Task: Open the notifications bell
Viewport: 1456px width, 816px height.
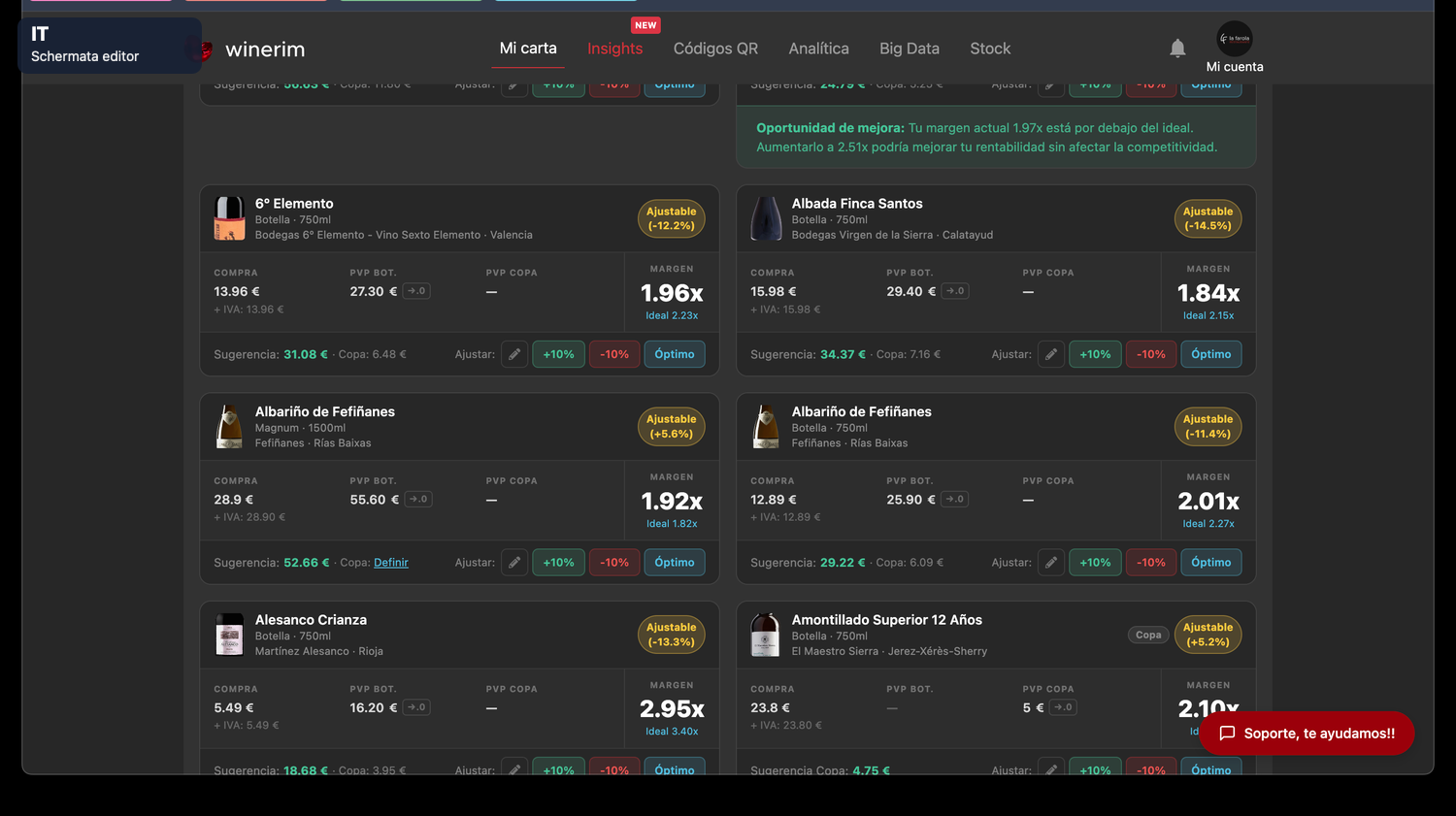Action: tap(1177, 49)
